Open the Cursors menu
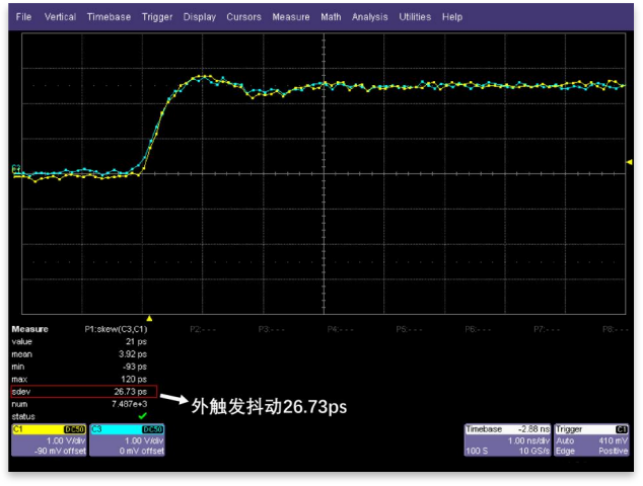This screenshot has width=643, height=486. 243,17
